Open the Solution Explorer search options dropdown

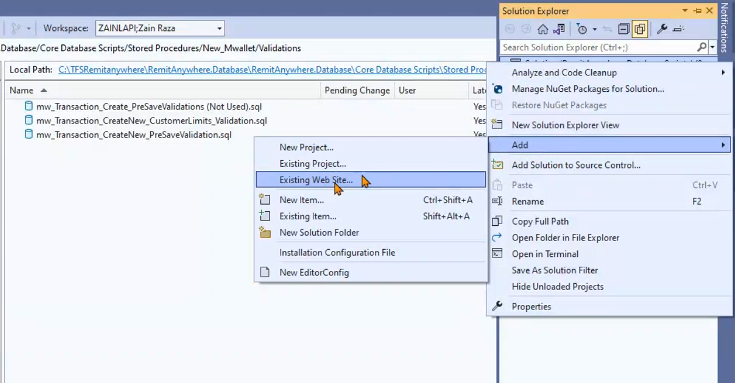712,47
